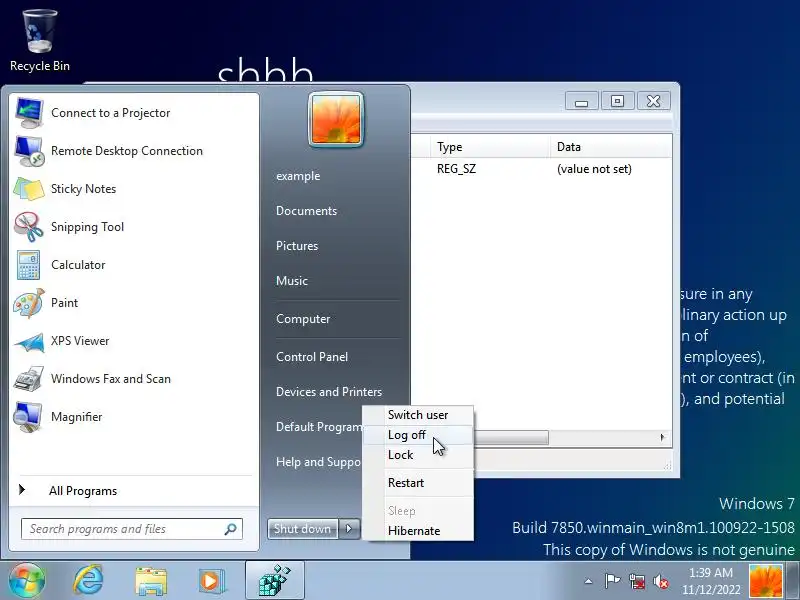Click the Type column header
This screenshot has width=800, height=600.
point(490,147)
